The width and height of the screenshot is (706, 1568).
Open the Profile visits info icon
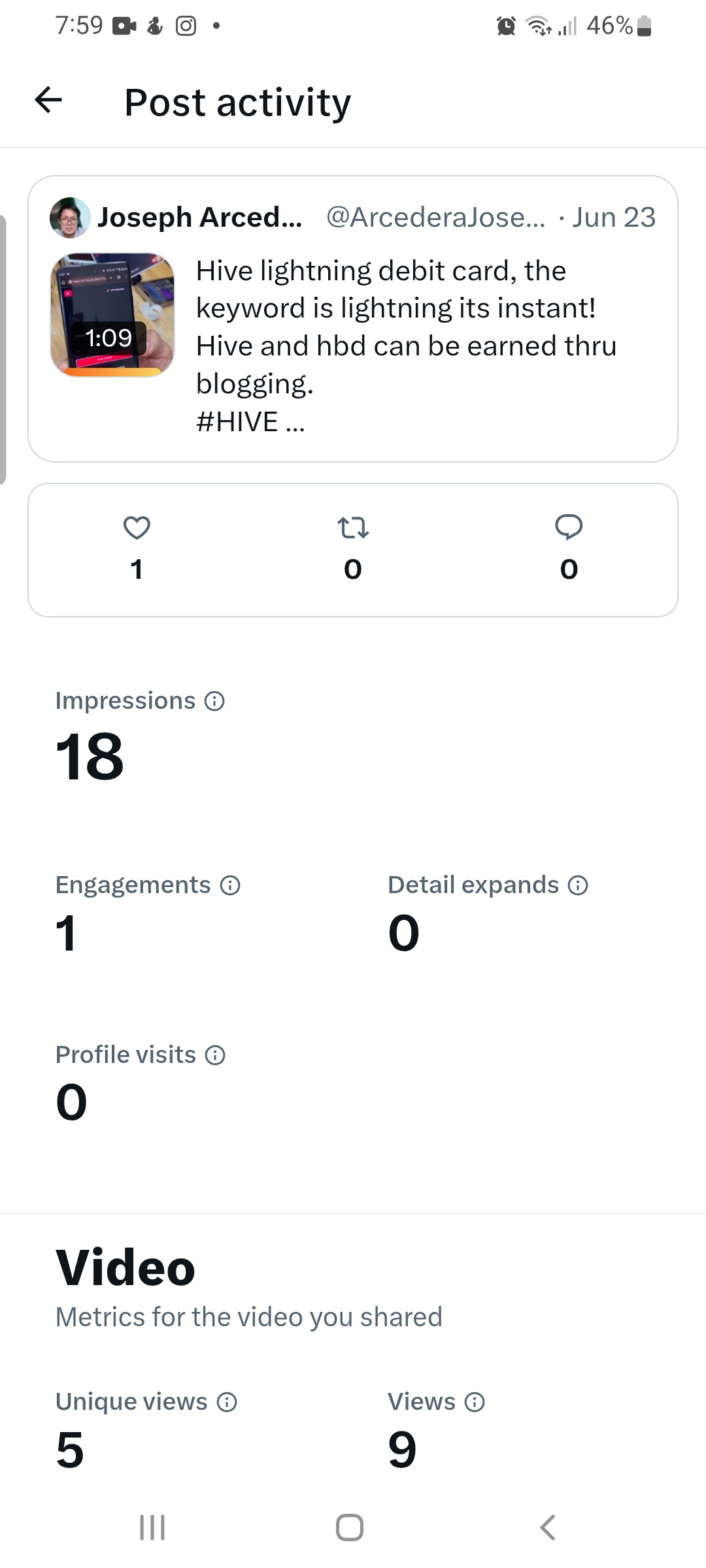pos(215,1055)
